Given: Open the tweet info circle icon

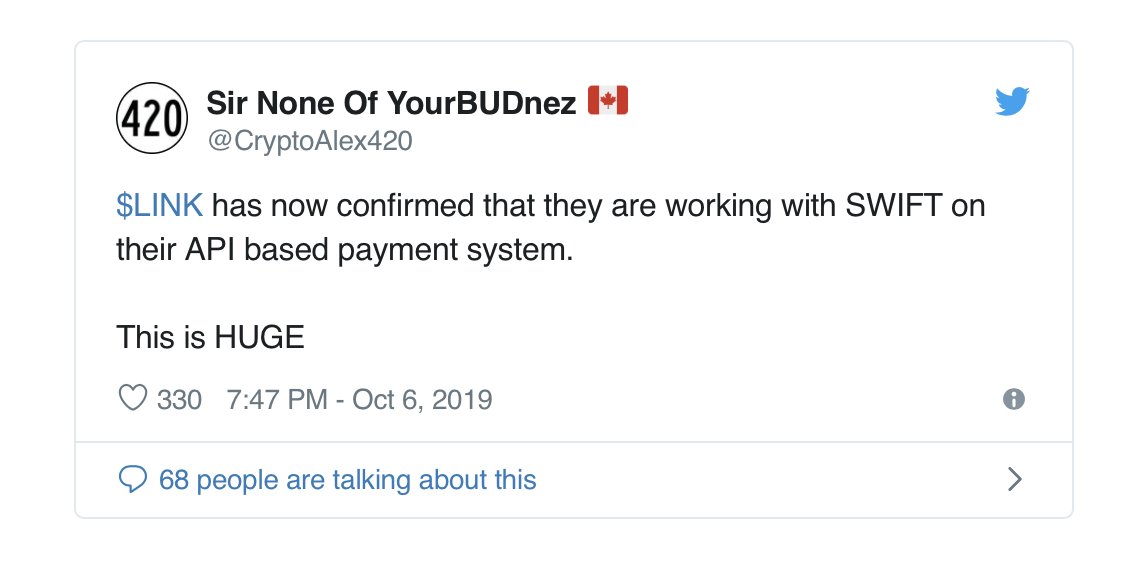Looking at the screenshot, I should coord(1014,399).
